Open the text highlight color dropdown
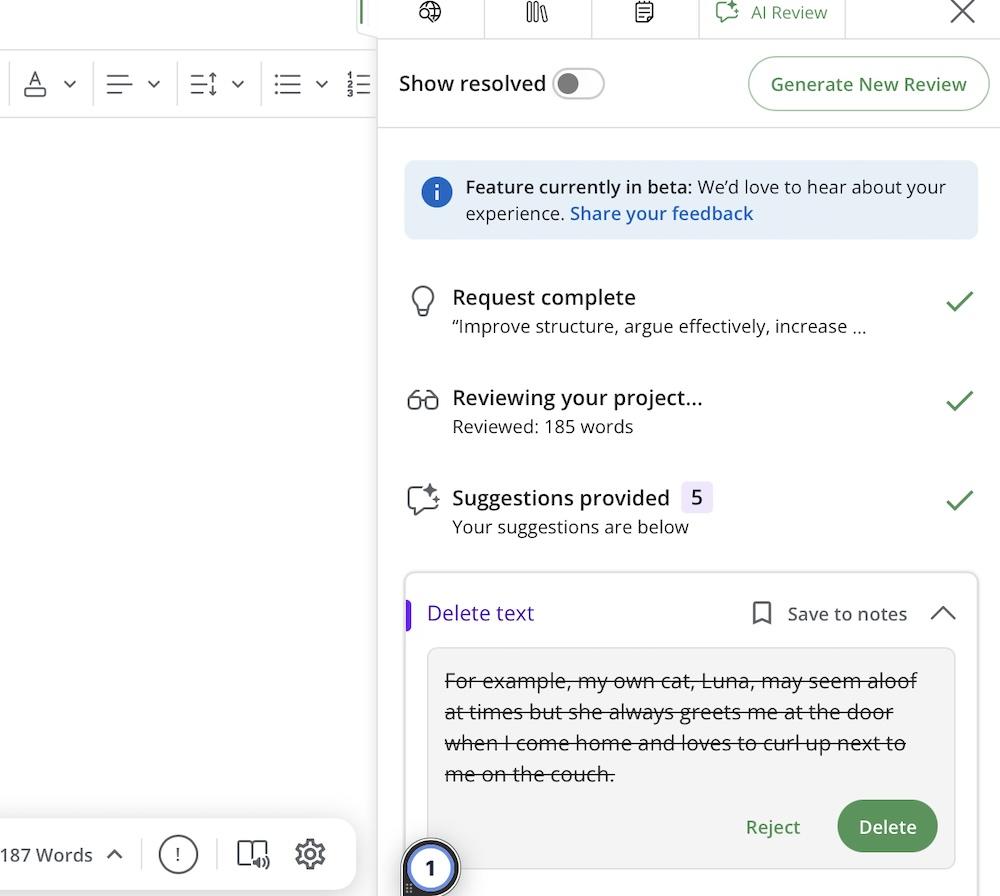Image resolution: width=1000 pixels, height=896 pixels. point(70,84)
